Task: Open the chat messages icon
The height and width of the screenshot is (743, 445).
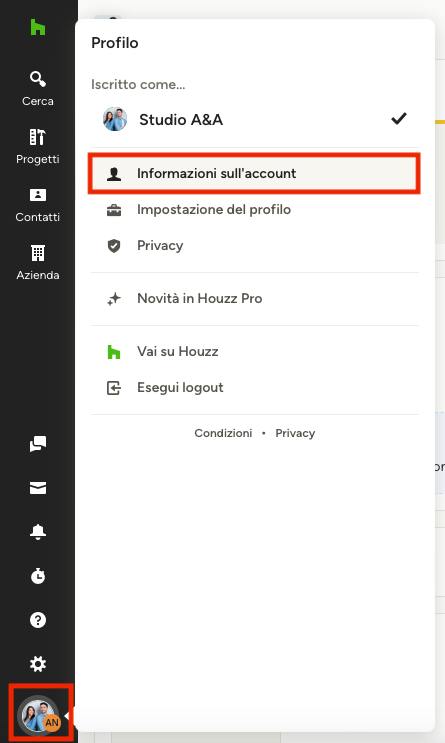Action: click(x=38, y=444)
